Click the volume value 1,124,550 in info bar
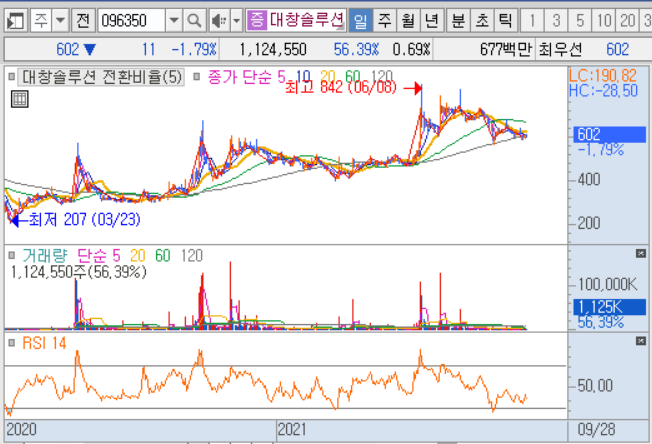Image resolution: width=652 pixels, height=444 pixels. (273, 50)
